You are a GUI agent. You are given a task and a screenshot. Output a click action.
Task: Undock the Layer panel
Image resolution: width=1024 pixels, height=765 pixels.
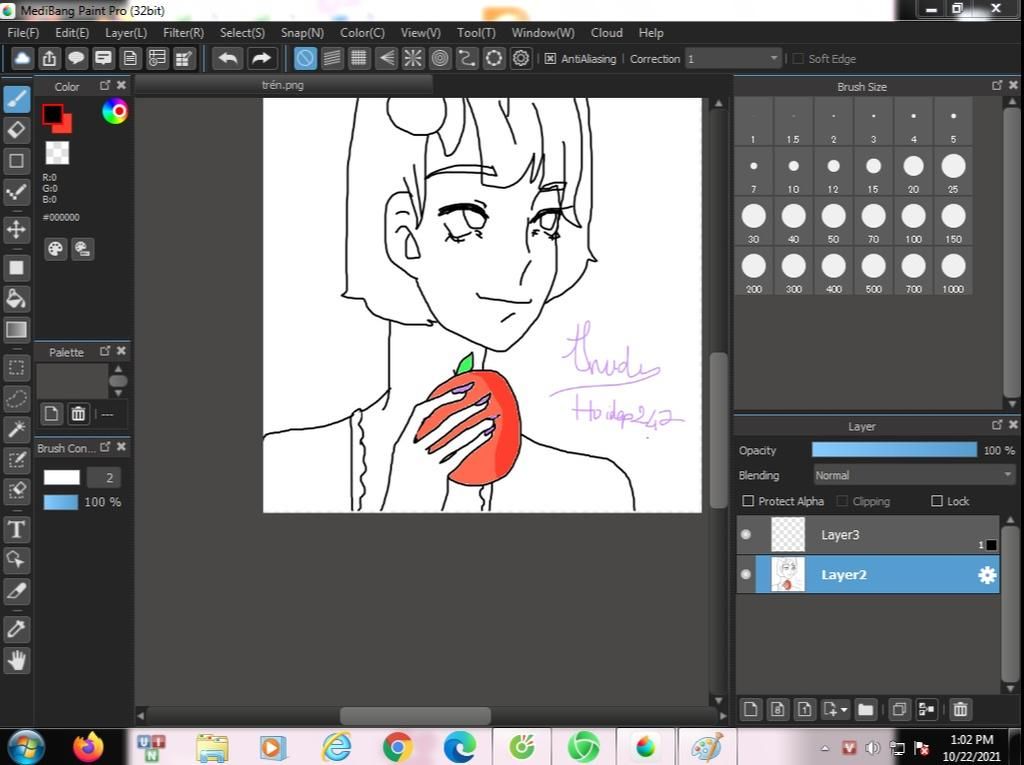pyautogui.click(x=997, y=425)
